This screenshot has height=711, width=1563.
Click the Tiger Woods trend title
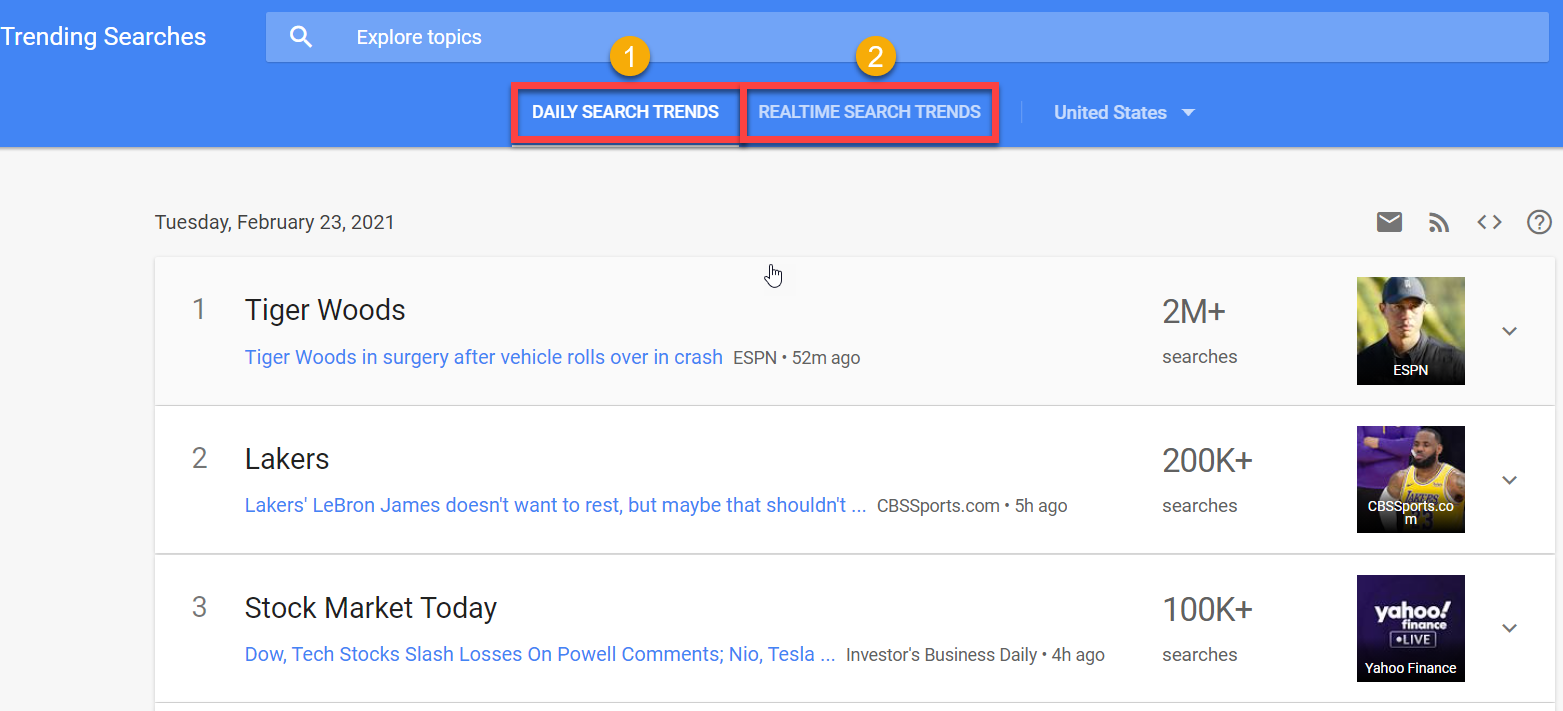click(x=325, y=310)
